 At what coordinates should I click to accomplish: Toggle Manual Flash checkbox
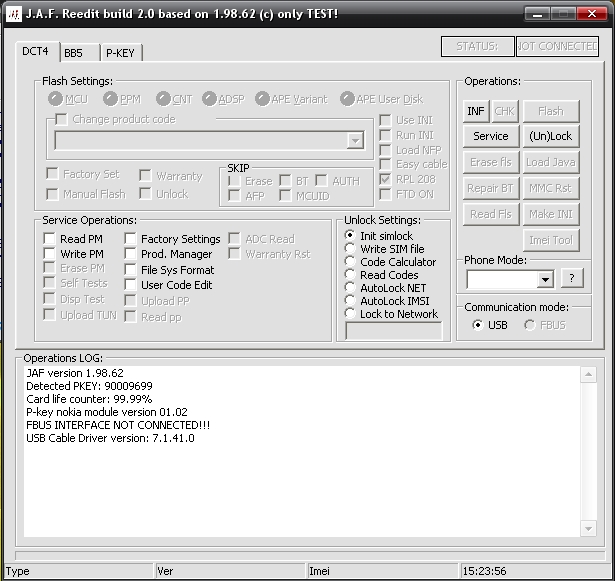[x=52, y=194]
